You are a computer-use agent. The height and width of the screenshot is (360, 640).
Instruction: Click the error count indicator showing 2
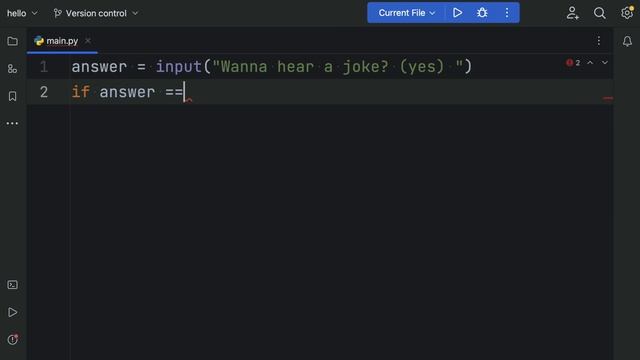click(573, 63)
